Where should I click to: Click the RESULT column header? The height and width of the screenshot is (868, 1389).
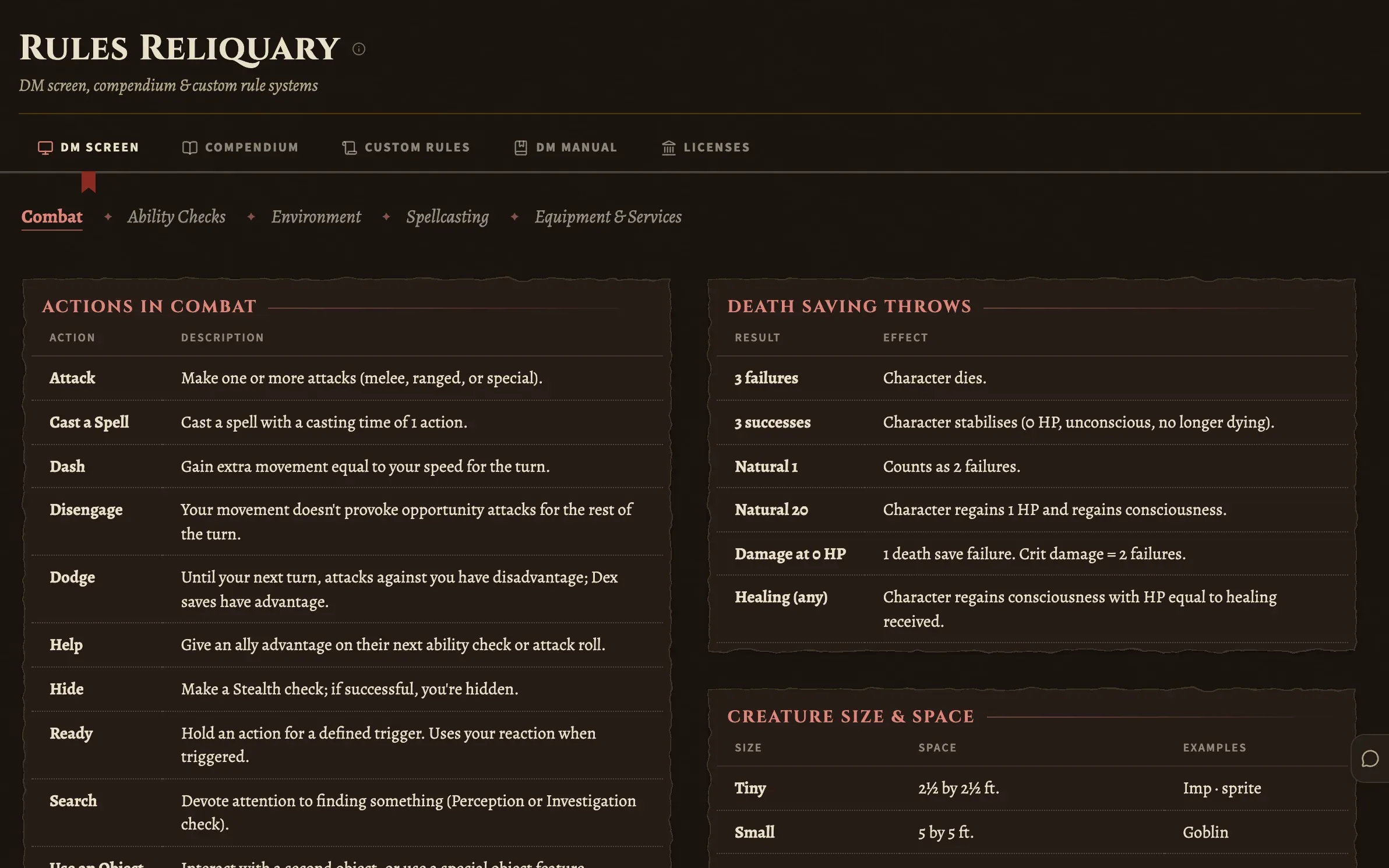(757, 338)
